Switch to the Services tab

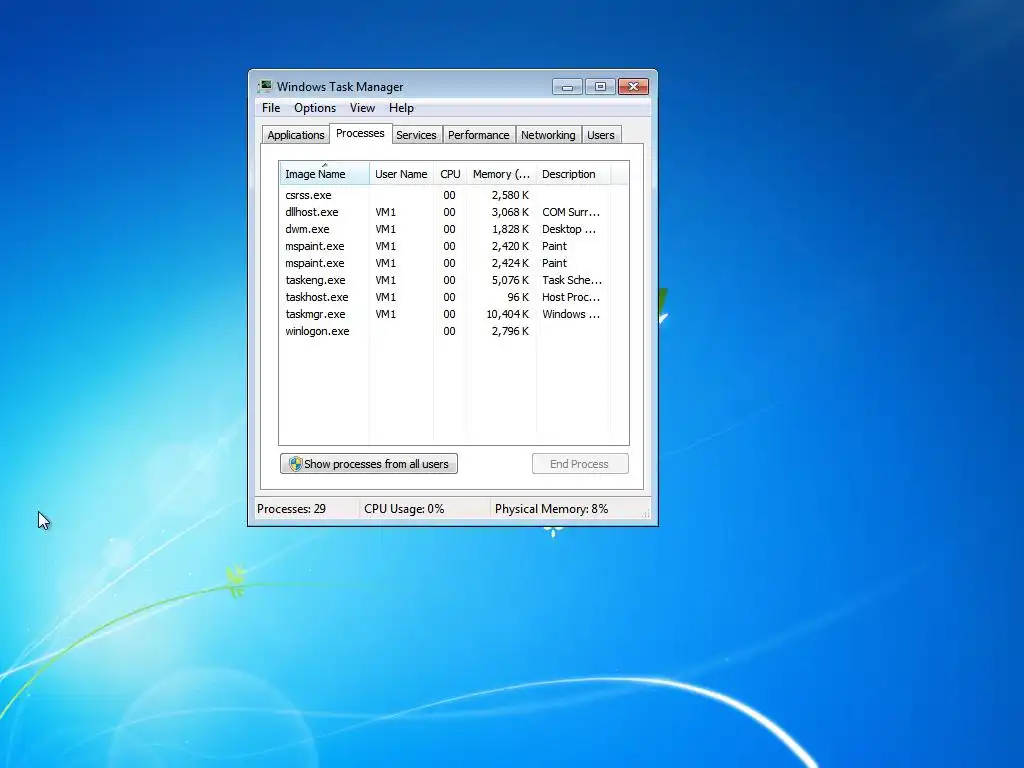tap(416, 135)
